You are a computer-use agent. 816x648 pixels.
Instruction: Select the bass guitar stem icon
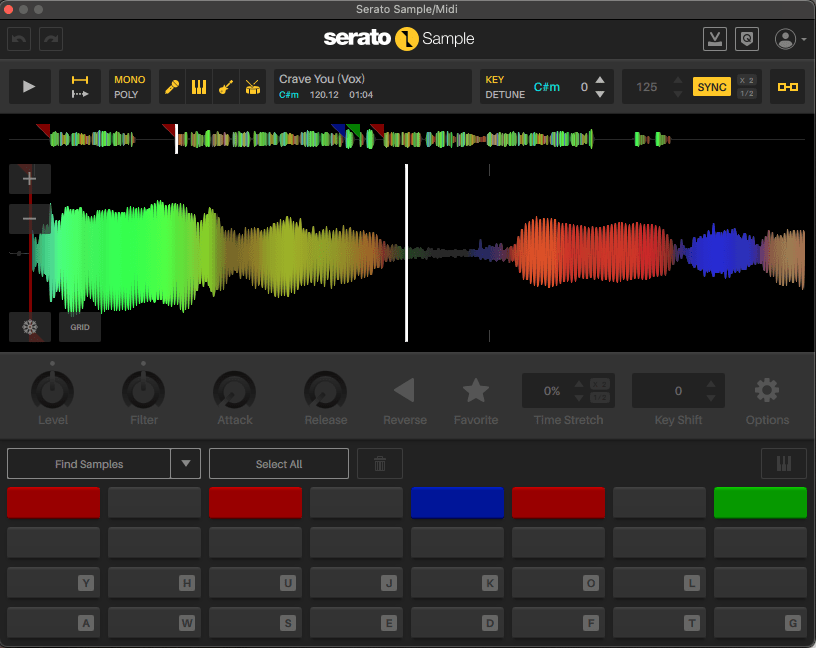tap(226, 87)
